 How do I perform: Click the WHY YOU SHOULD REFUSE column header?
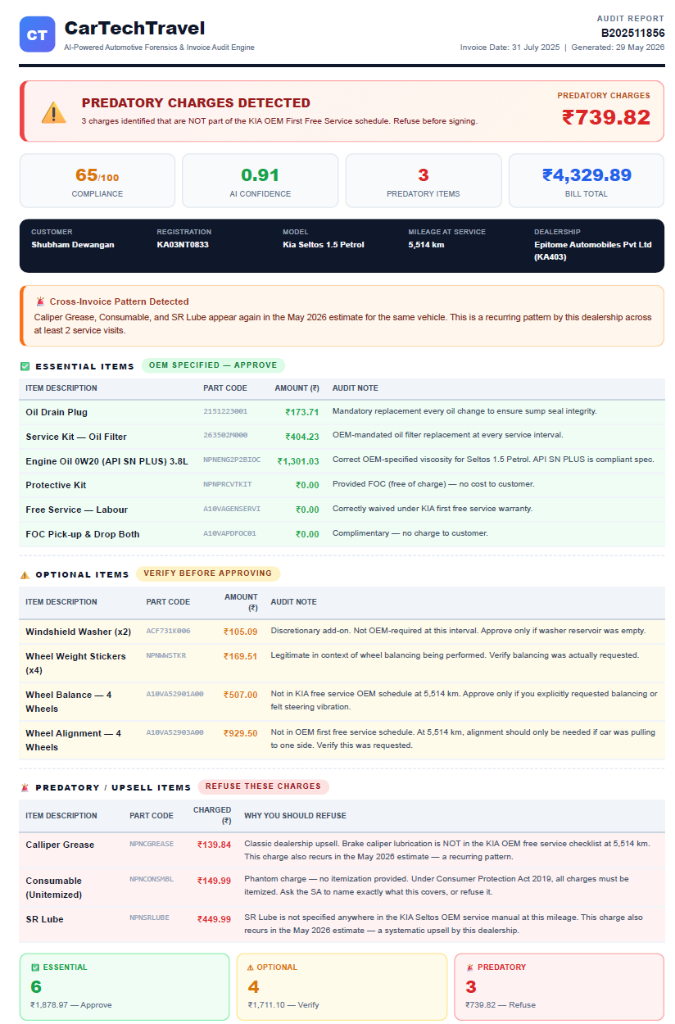295,816
